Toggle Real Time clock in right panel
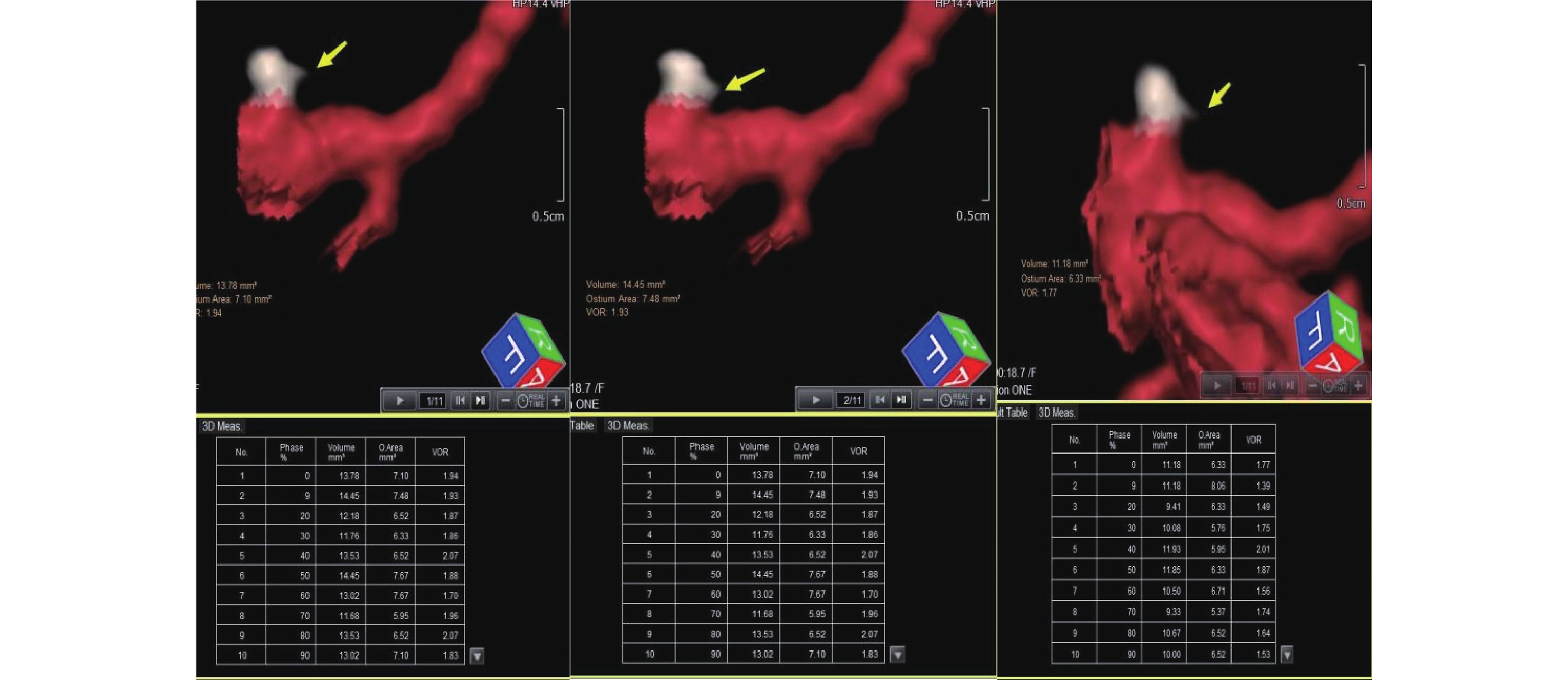The image size is (1568, 680). (x=1335, y=385)
